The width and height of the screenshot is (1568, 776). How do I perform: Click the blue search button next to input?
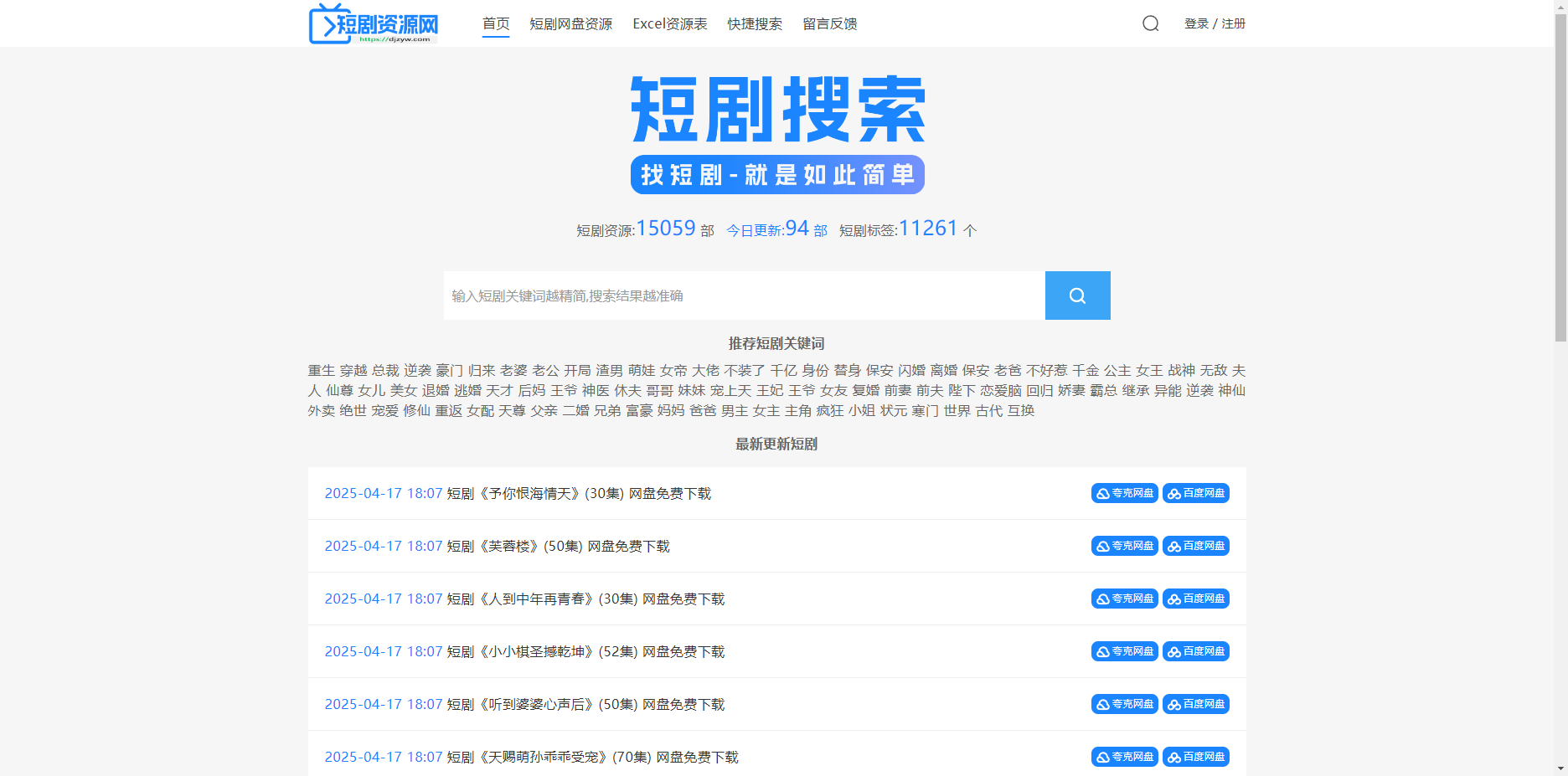(1078, 295)
